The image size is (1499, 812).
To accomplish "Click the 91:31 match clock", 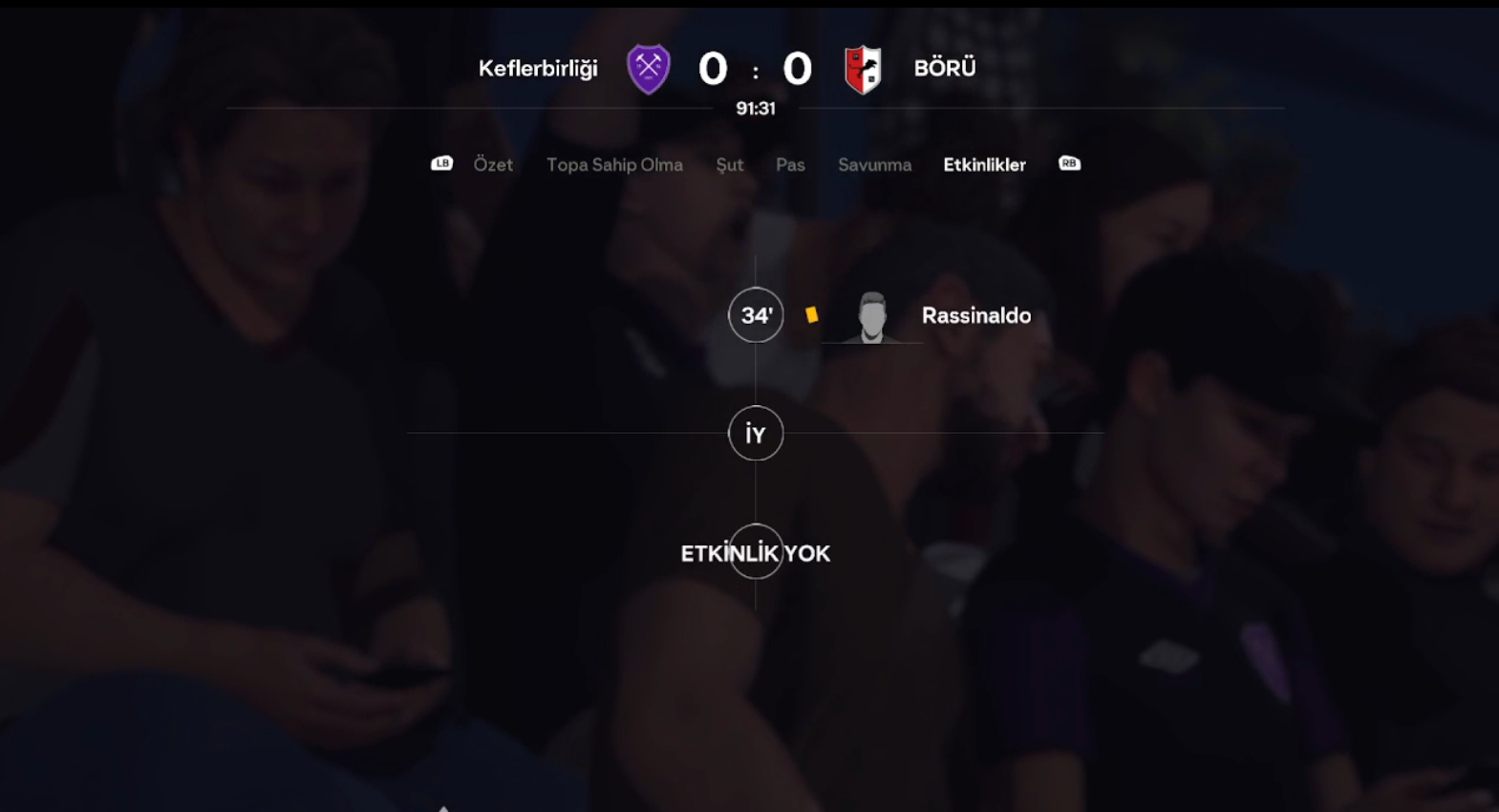I will tap(756, 109).
